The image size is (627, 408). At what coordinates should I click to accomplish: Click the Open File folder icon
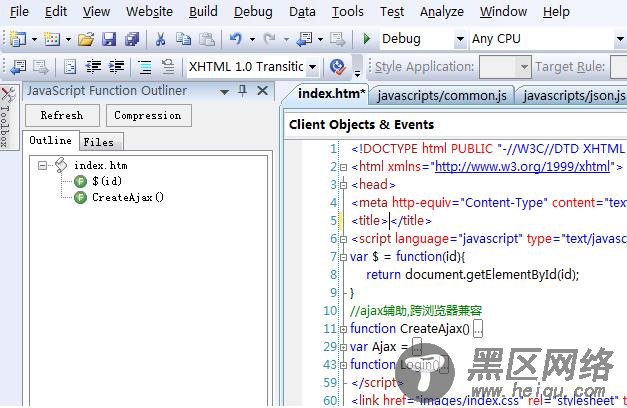86,39
